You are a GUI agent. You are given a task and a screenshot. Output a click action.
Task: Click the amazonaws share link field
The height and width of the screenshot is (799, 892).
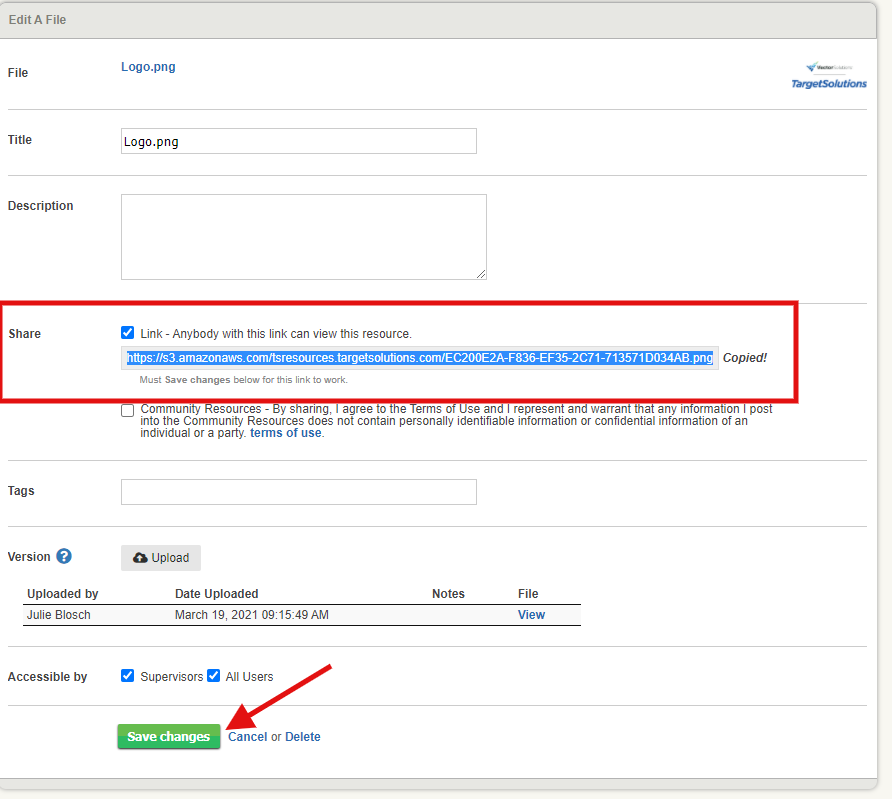click(420, 358)
